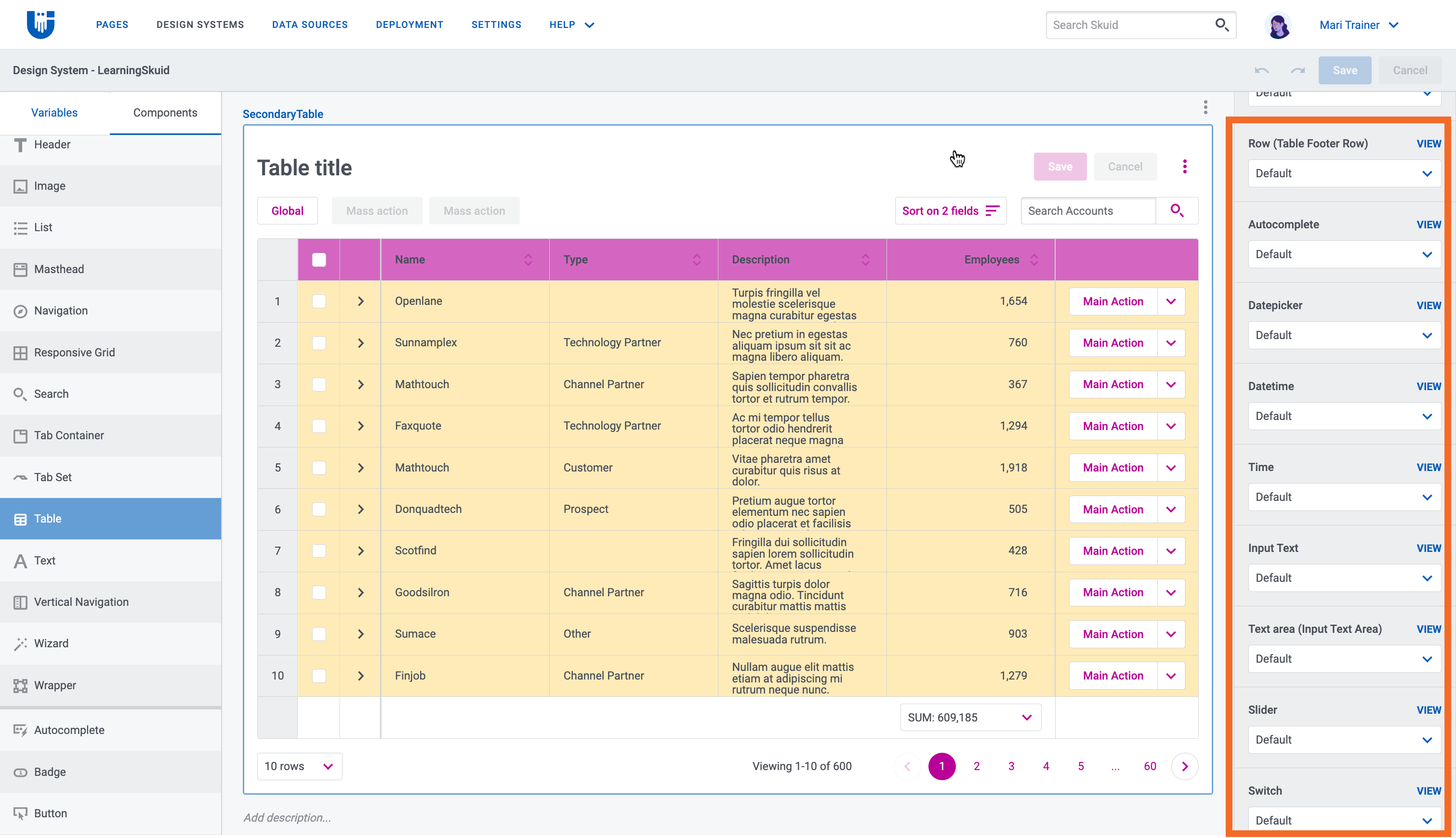Check the row 3 Mathtouch checkbox
The height and width of the screenshot is (838, 1456).
pos(319,384)
